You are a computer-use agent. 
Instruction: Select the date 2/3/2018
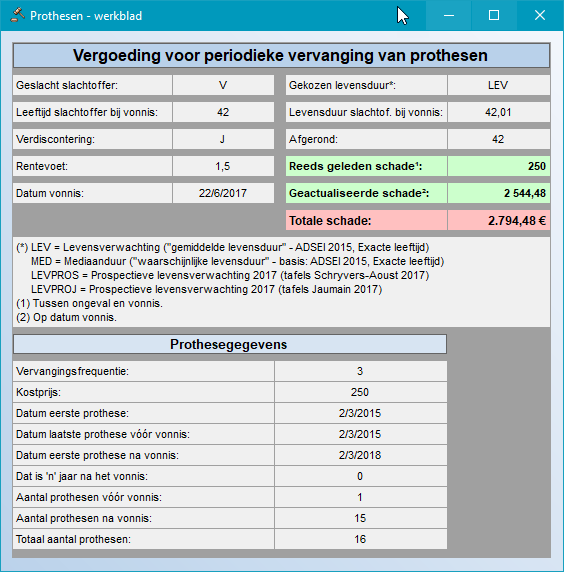[360, 455]
